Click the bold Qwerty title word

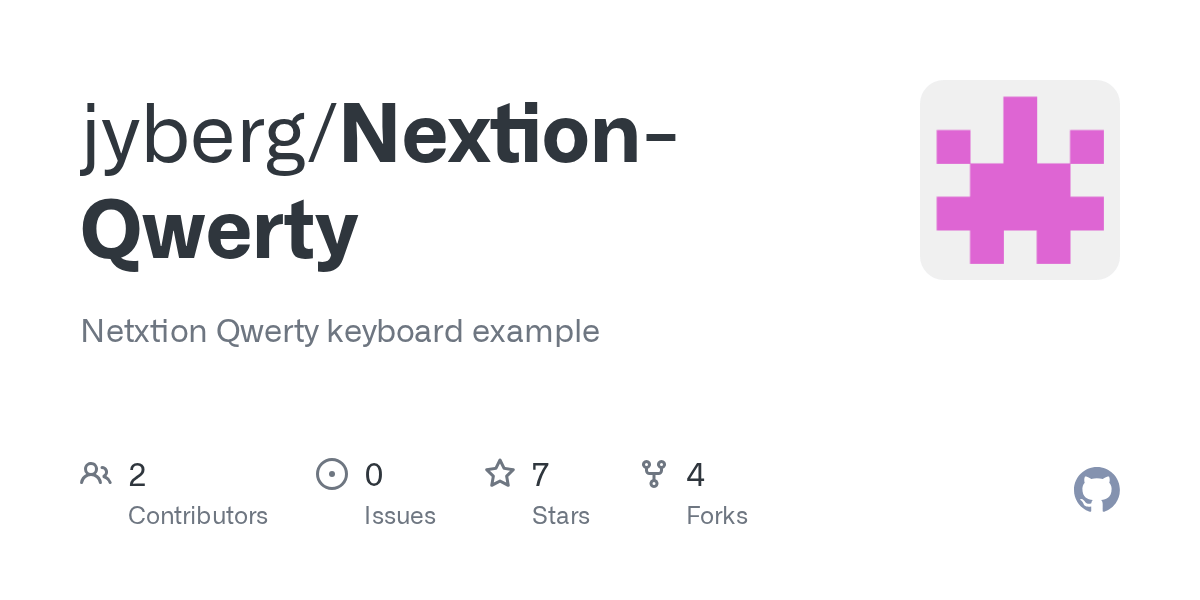tap(219, 232)
